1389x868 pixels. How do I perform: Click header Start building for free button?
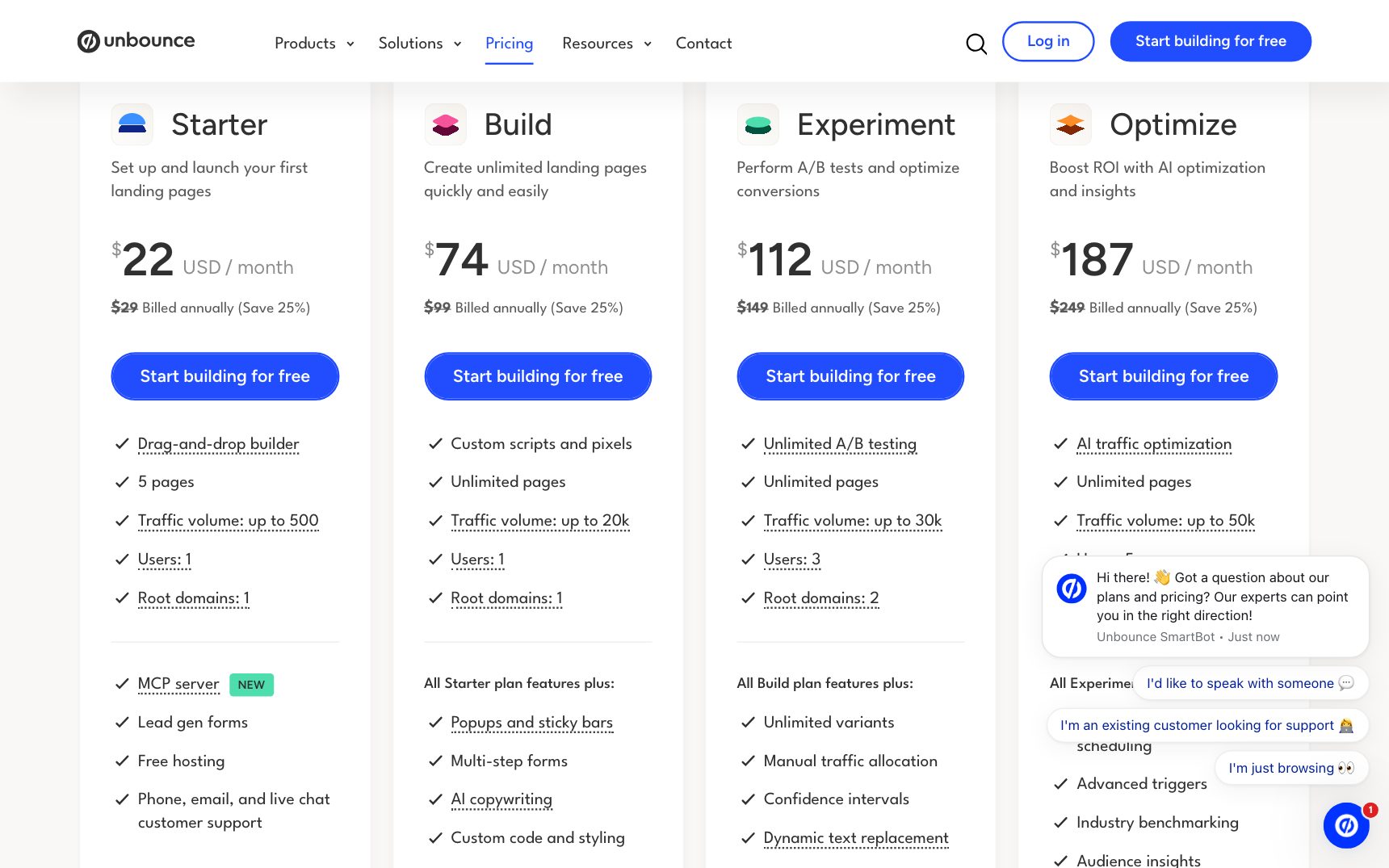tap(1211, 41)
